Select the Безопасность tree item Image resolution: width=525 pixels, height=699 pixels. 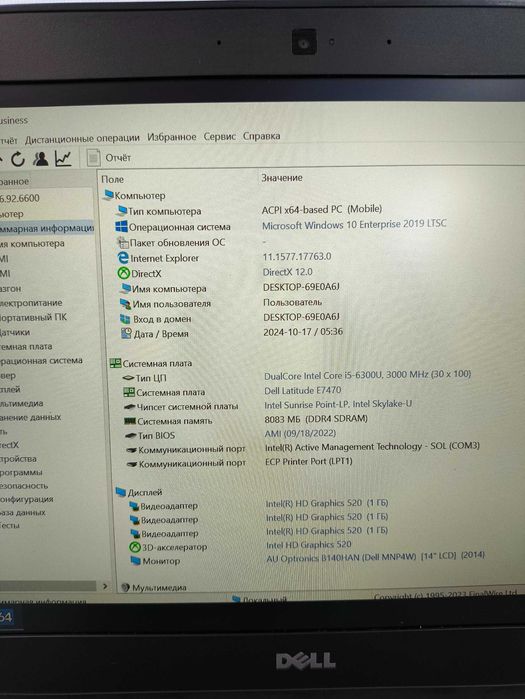click(x=24, y=485)
